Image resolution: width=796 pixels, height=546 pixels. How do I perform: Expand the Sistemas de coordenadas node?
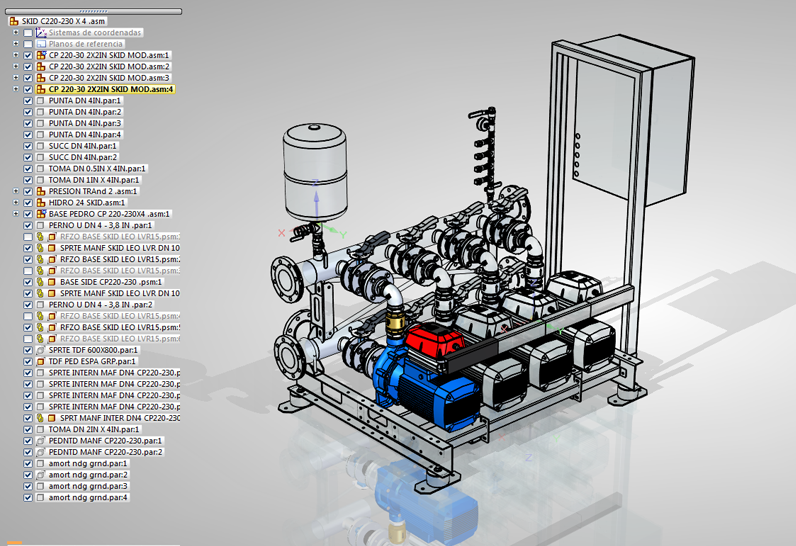click(16, 32)
